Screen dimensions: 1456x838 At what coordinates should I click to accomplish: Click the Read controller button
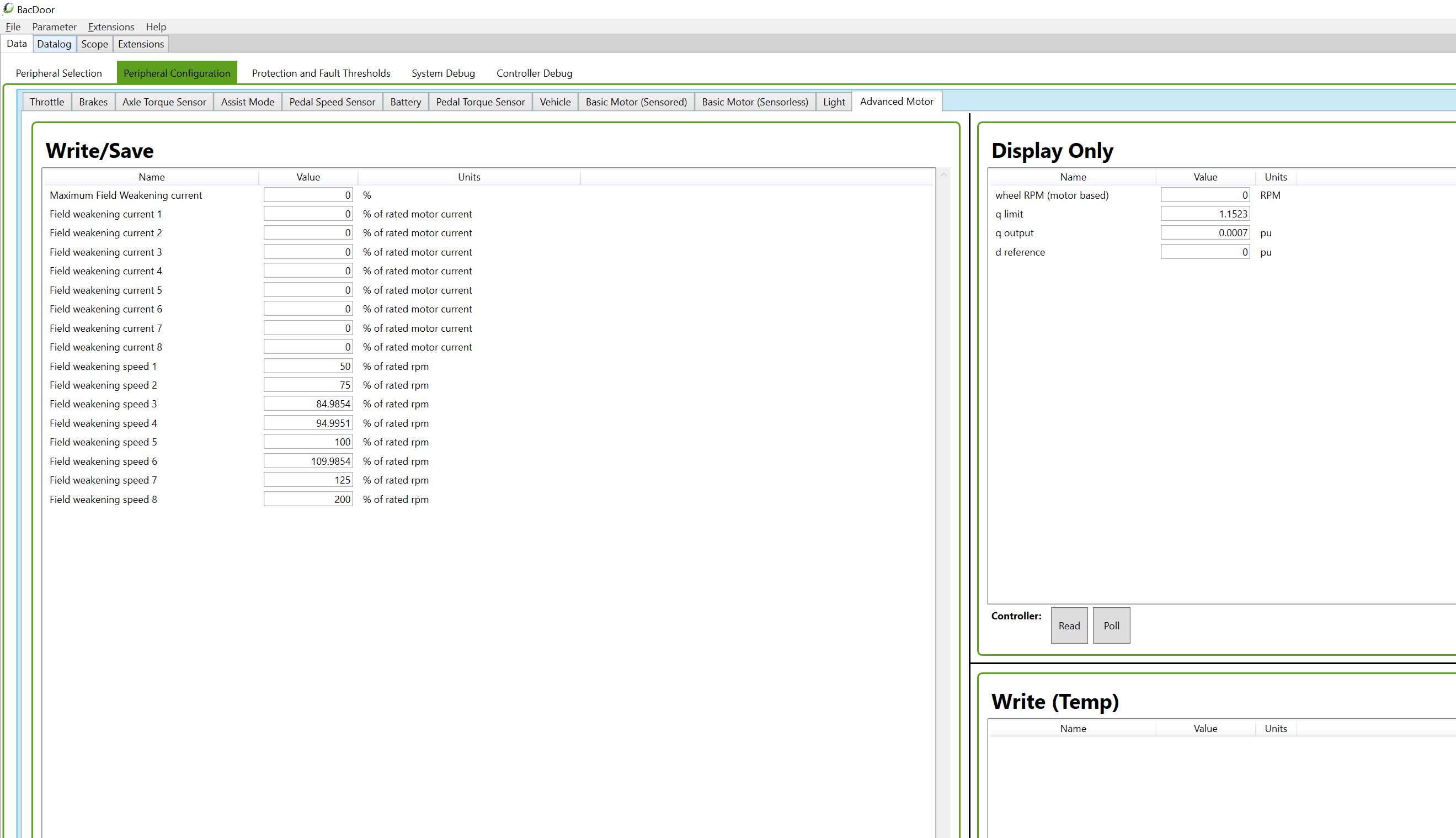tap(1069, 625)
